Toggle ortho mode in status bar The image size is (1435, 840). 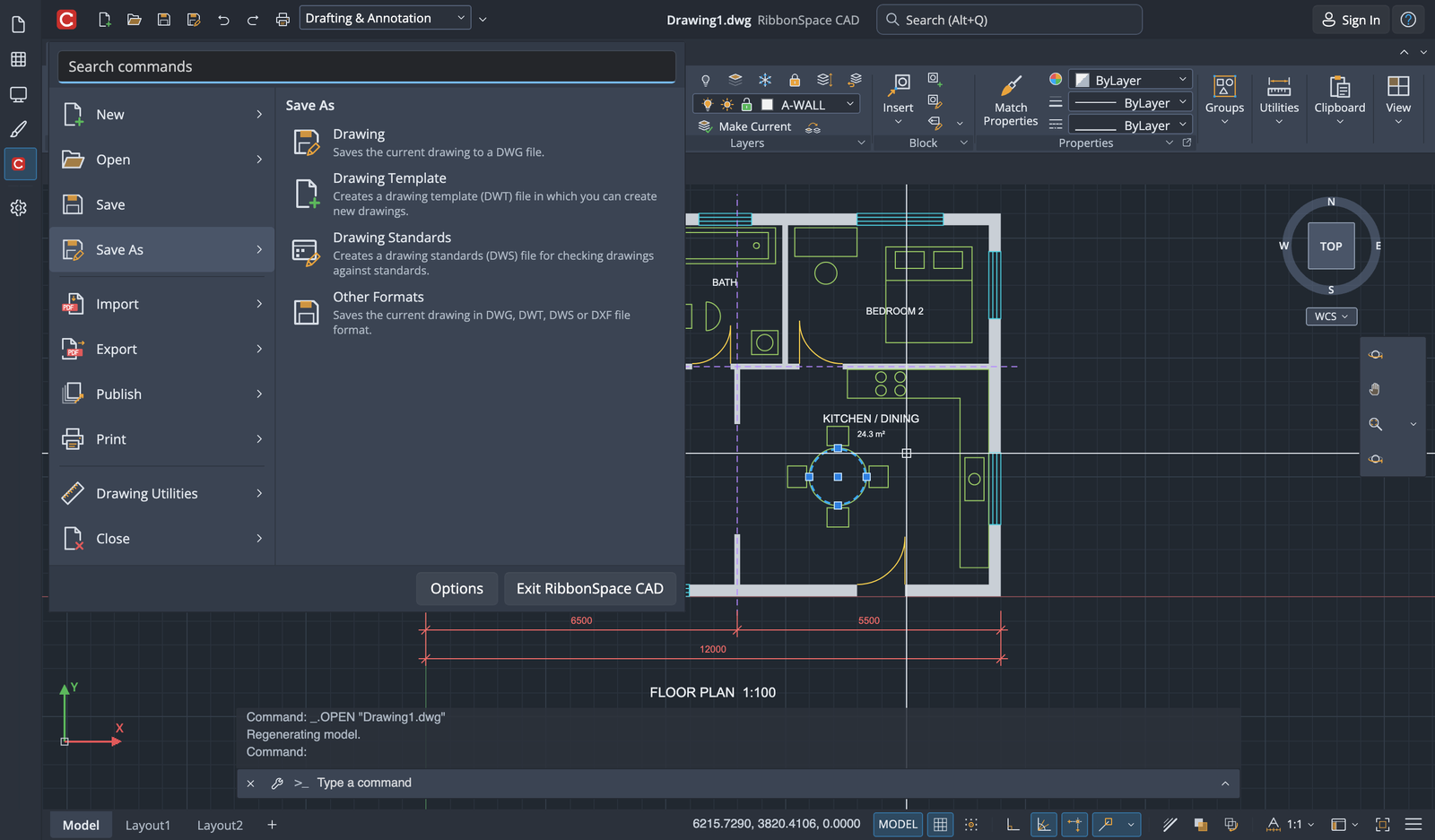tap(1013, 824)
